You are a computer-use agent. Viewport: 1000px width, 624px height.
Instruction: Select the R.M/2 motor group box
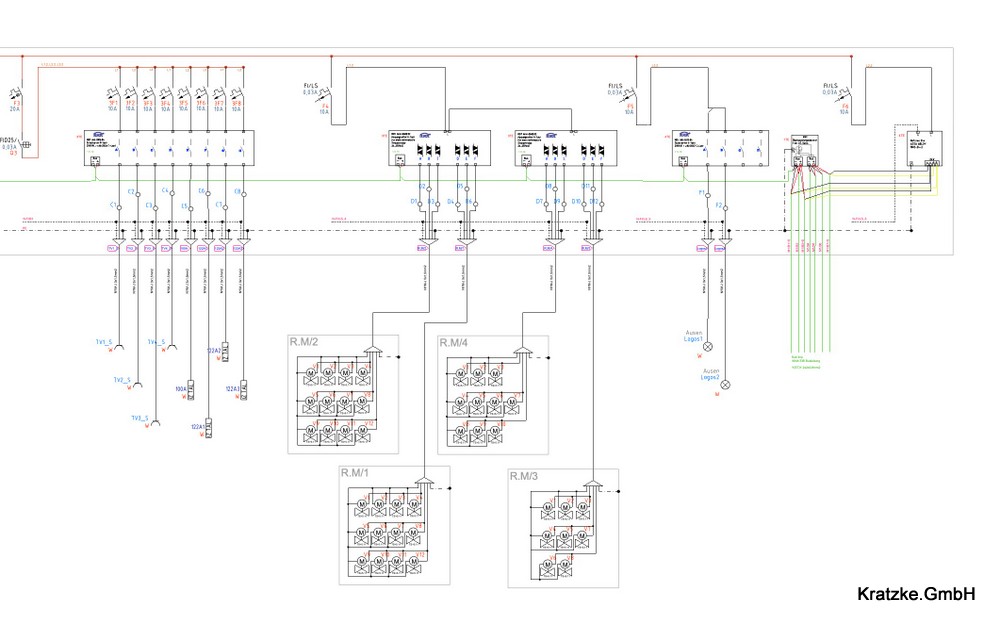342,396
